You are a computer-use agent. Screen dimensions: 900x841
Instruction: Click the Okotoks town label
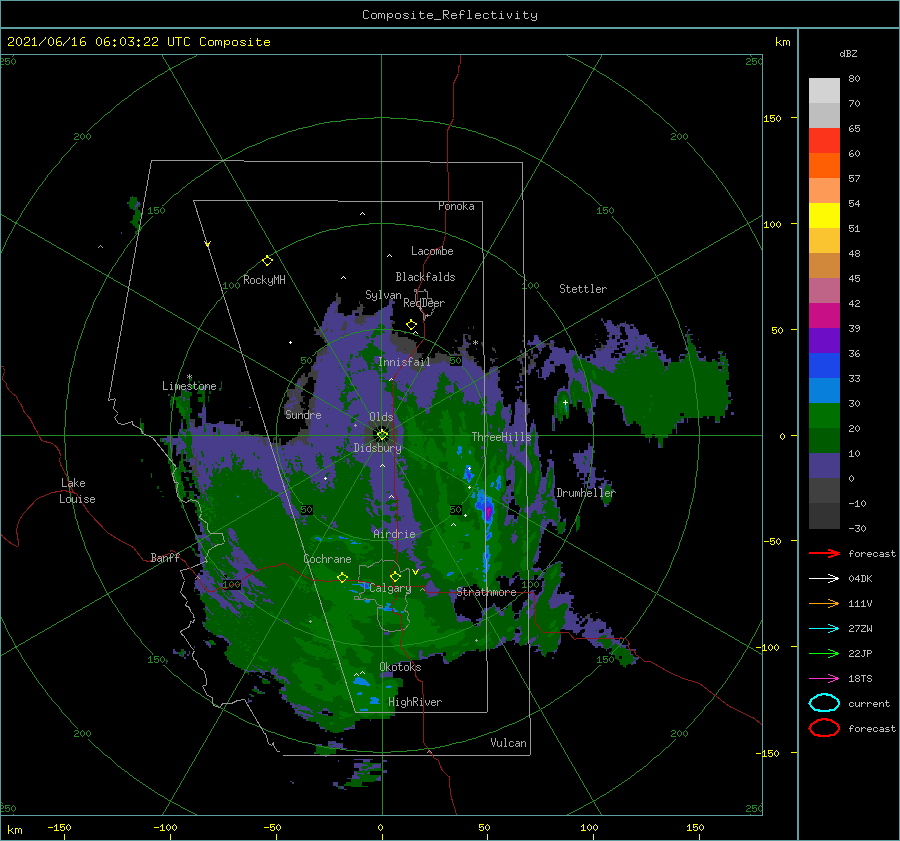pyautogui.click(x=400, y=667)
